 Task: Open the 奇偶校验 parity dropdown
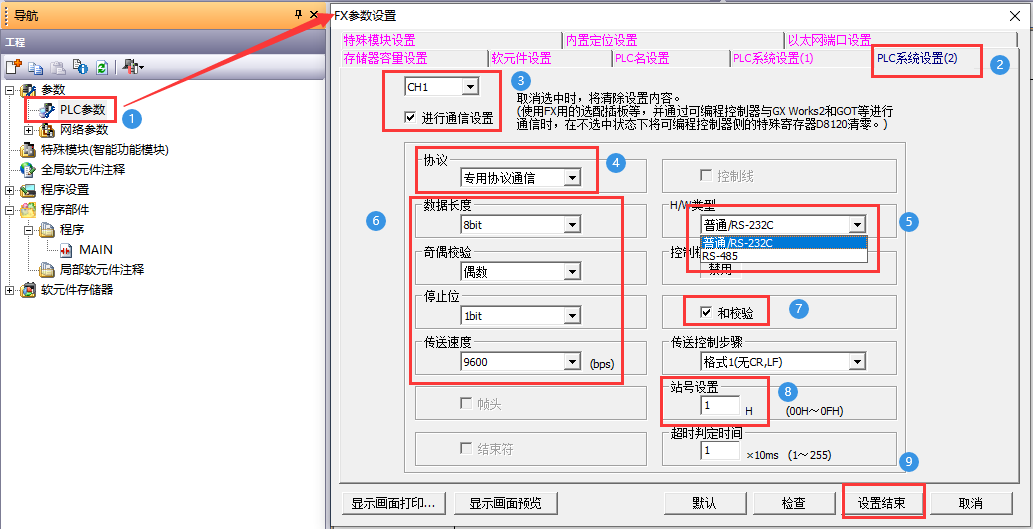tap(572, 271)
